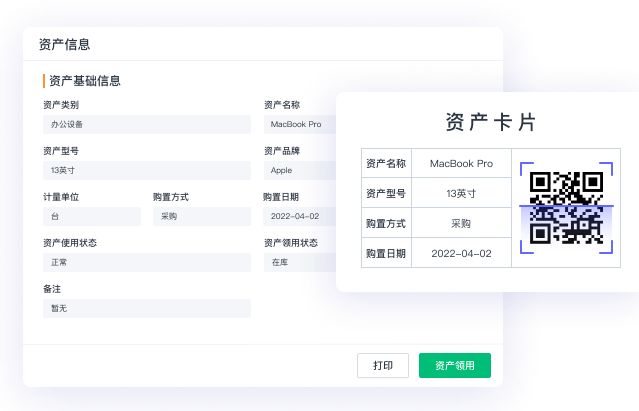Select the 资产品牌 field showing Apple
The height and width of the screenshot is (411, 639).
(x=300, y=170)
